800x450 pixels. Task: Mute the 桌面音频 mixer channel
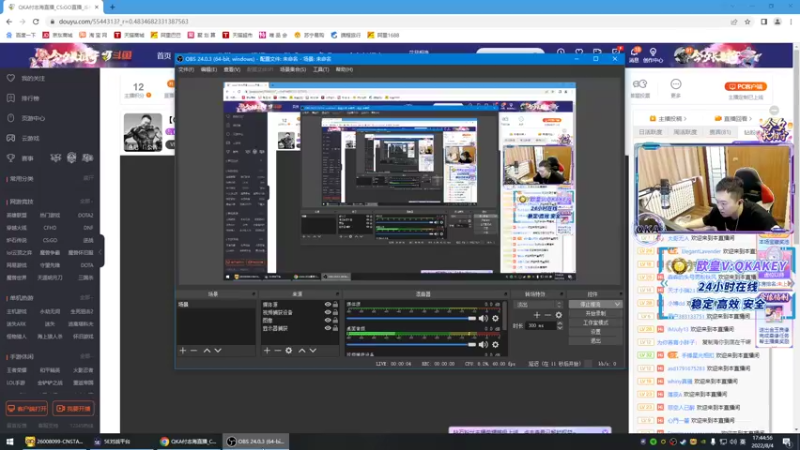click(483, 344)
